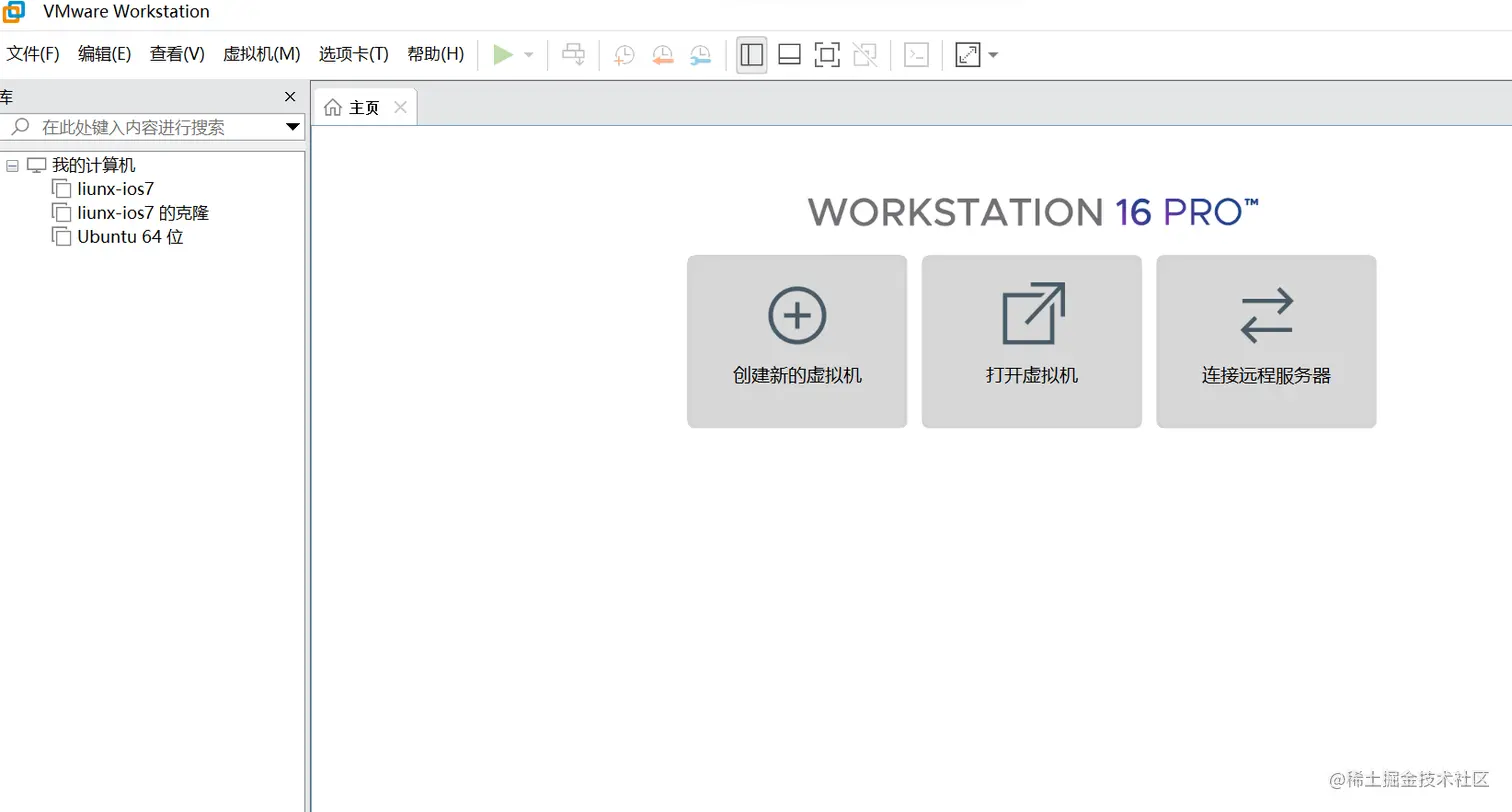Click the Revert to Snapshot icon

pos(662,55)
